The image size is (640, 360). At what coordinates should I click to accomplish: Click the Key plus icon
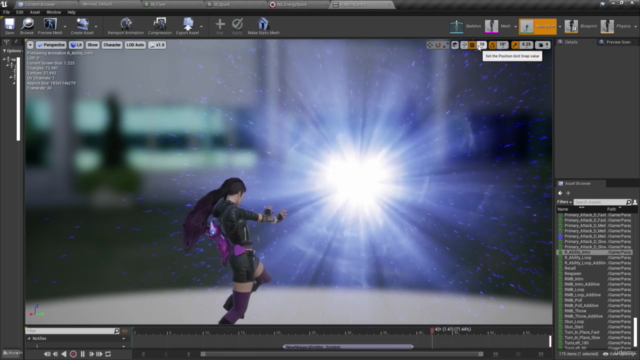220,24
